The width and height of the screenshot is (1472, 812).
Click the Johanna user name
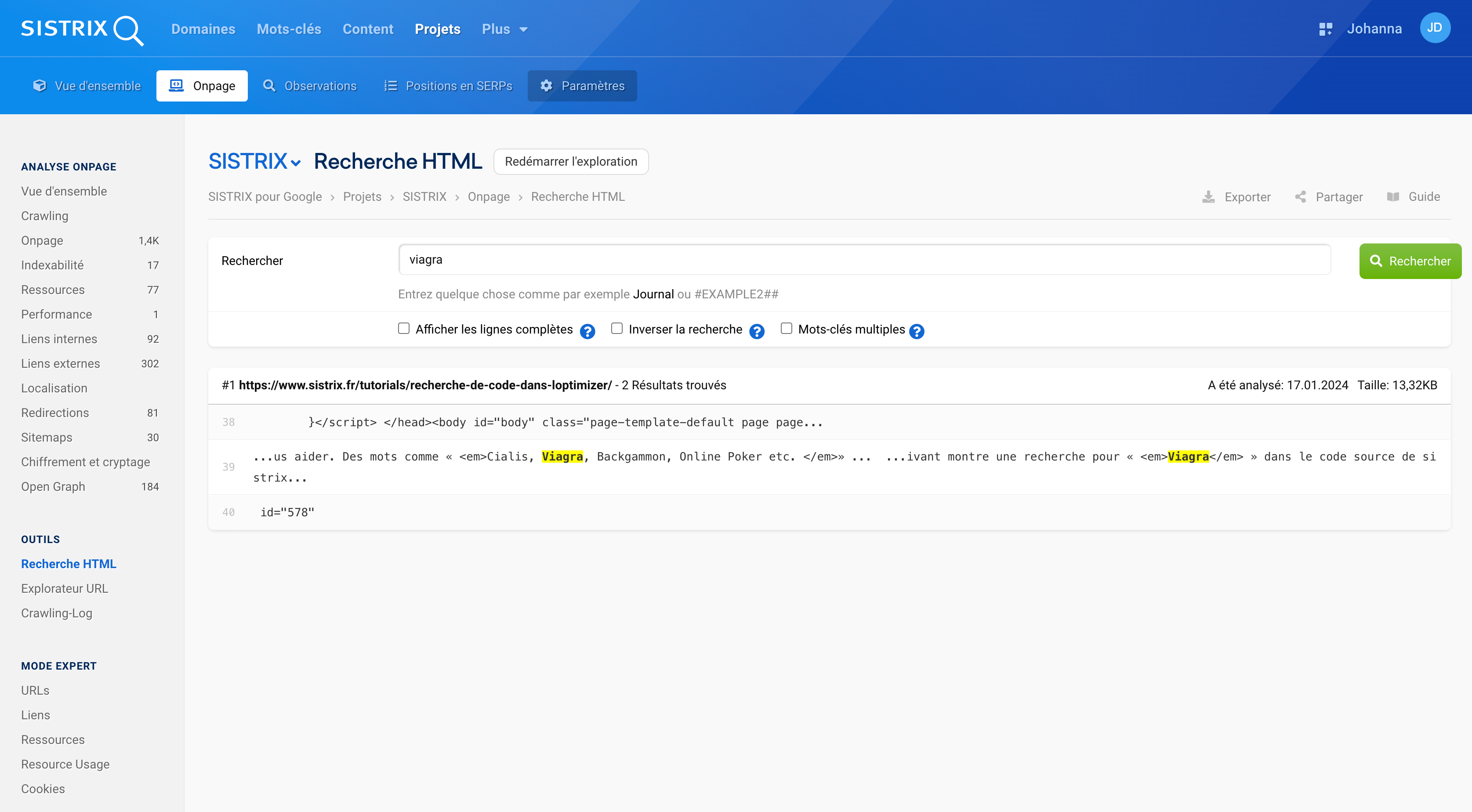pos(1374,29)
